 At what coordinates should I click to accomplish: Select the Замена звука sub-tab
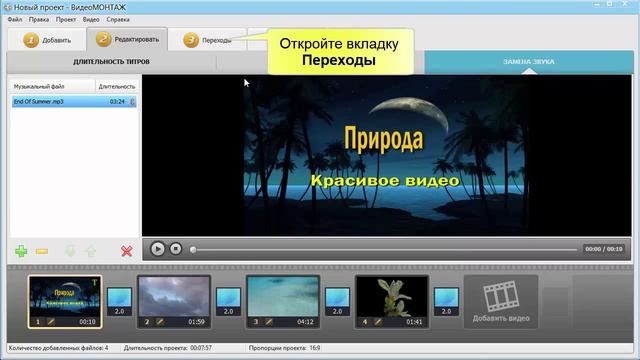click(x=529, y=62)
